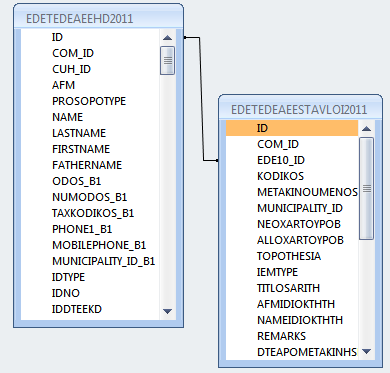Click scroll-down arrow in EDETEDEAEEHD2011 table
Screen dimensions: 390x373
point(167,311)
